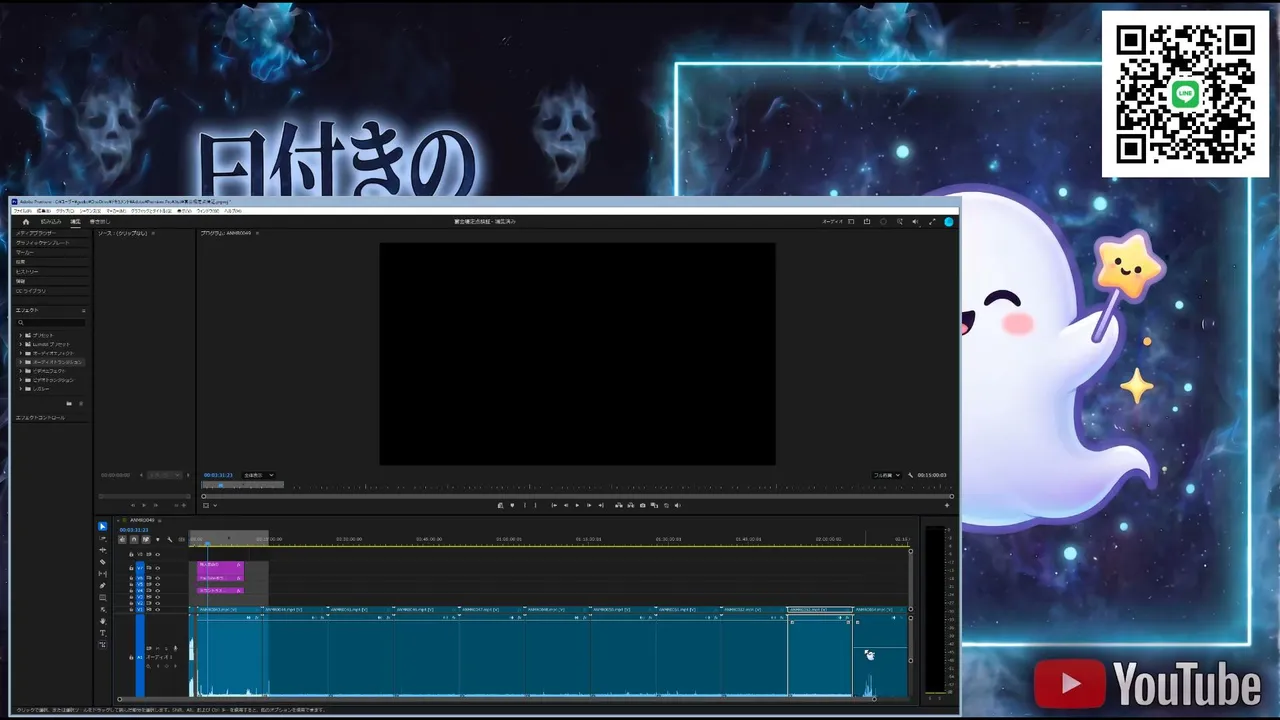This screenshot has height=720, width=1280.
Task: Open the ヒストリー panel
Action: click(x=27, y=272)
